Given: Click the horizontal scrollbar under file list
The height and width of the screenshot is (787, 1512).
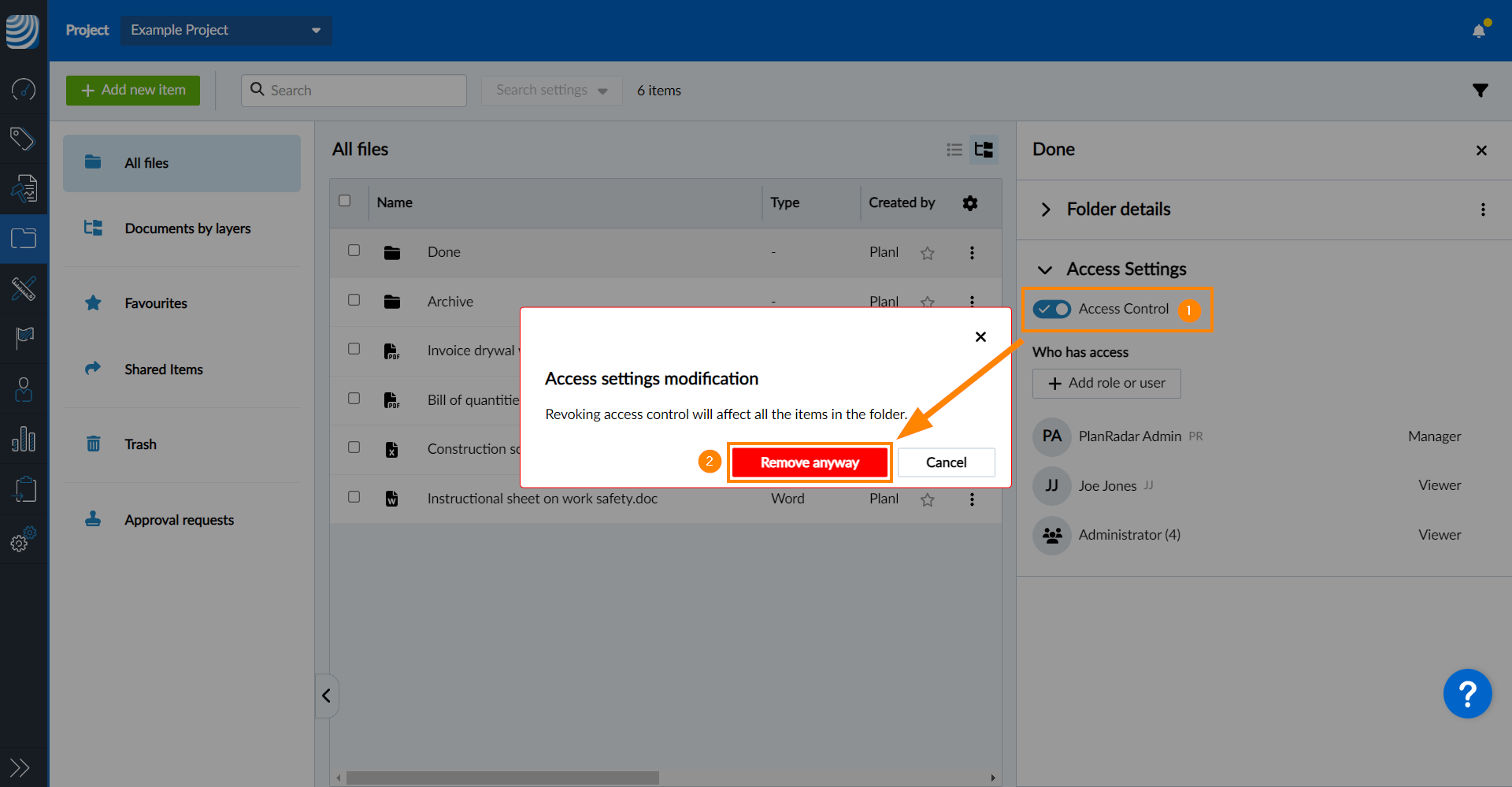Looking at the screenshot, I should (x=502, y=778).
